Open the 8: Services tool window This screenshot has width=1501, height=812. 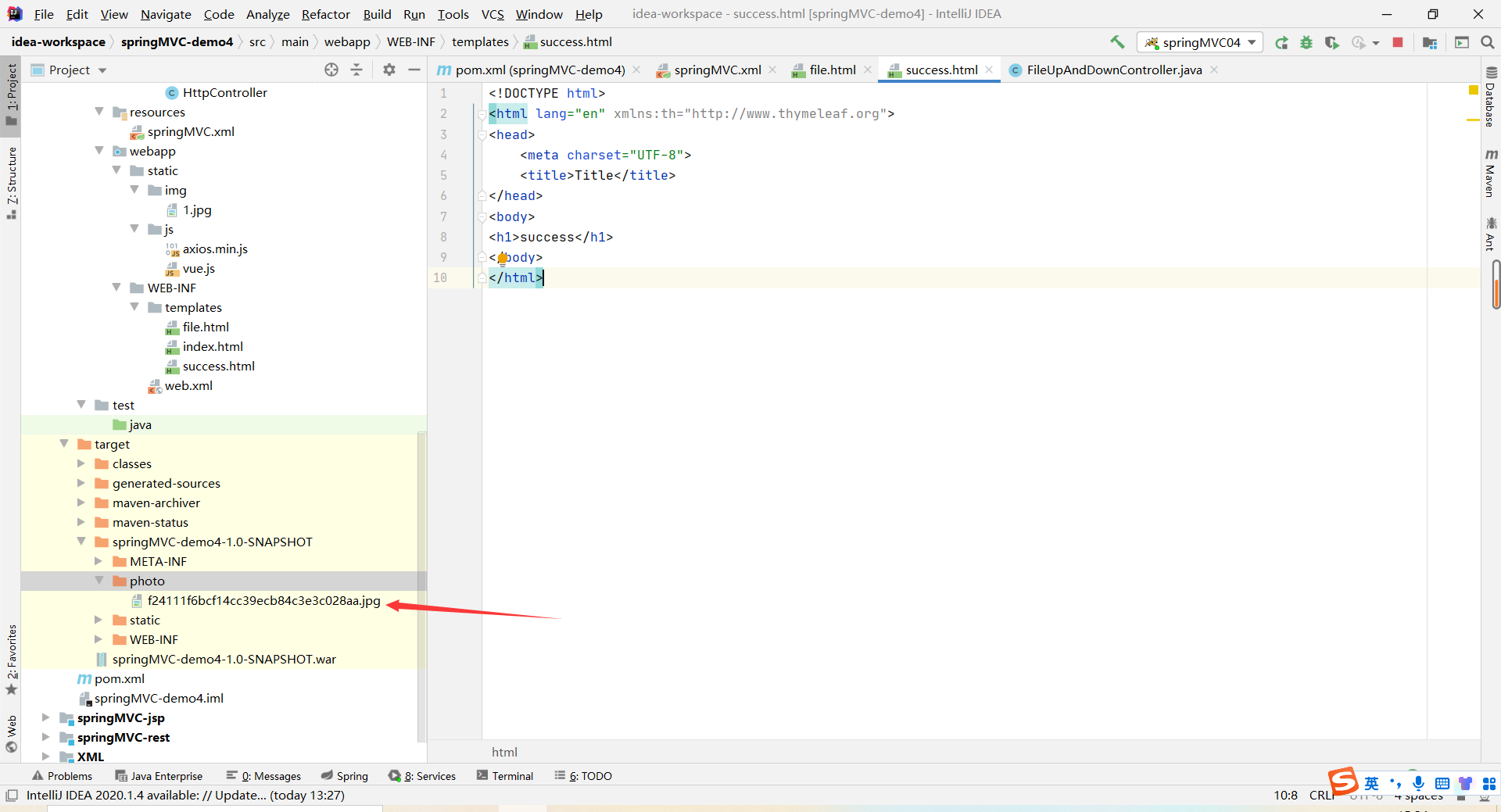[422, 776]
